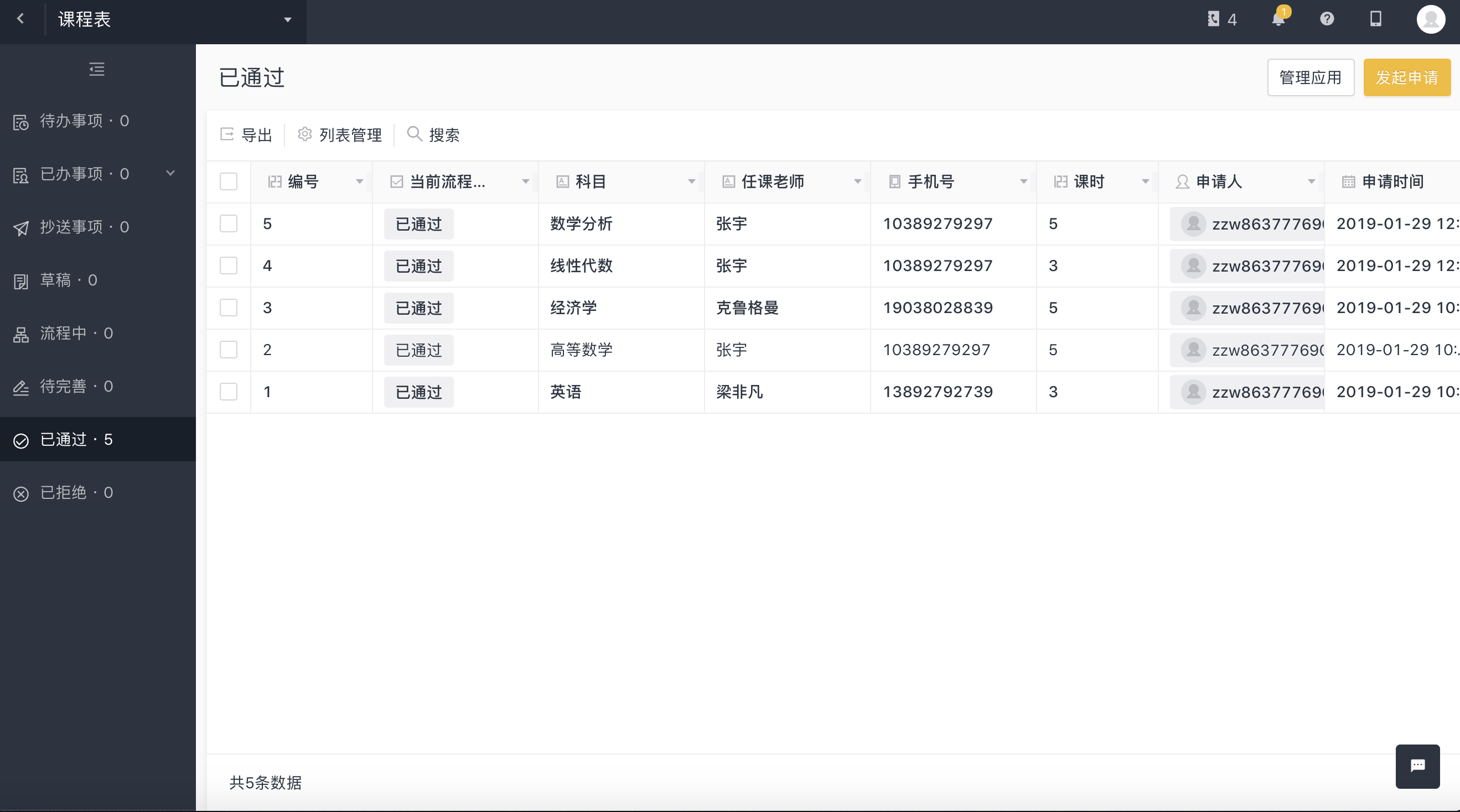Viewport: 1460px width, 812px height.
Task: Click applicant avatar in 英语 row
Action: click(x=1193, y=392)
